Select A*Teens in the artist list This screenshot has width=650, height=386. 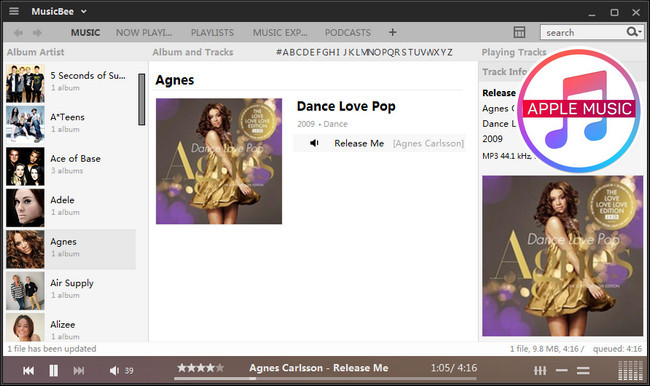(70, 125)
